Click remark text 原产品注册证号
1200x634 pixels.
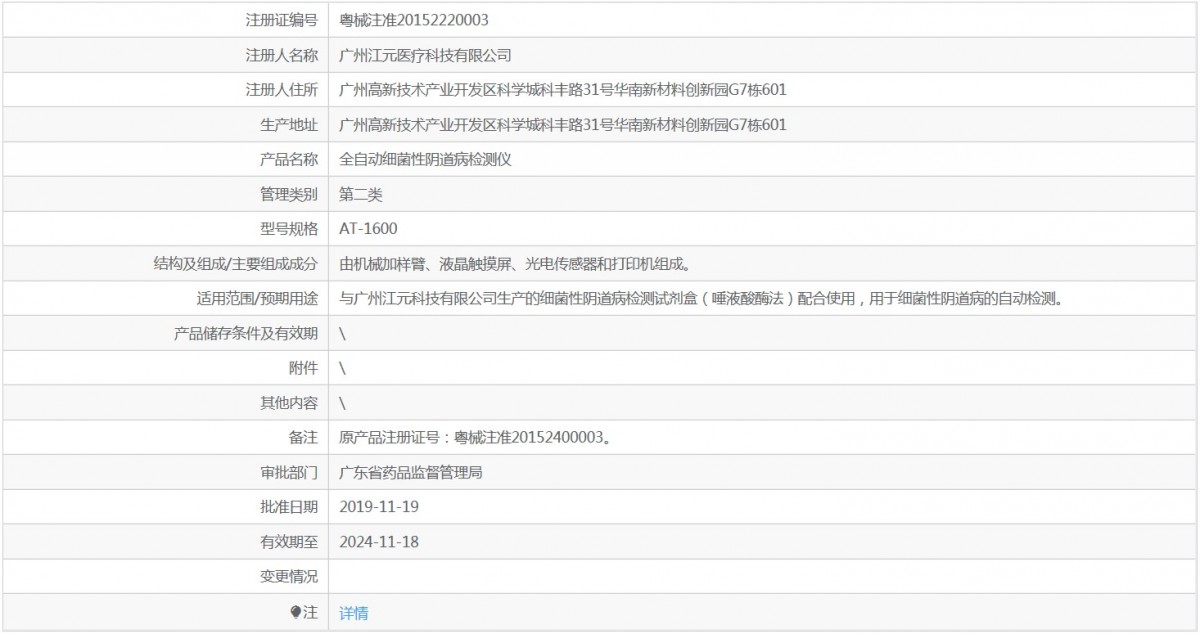(475, 438)
